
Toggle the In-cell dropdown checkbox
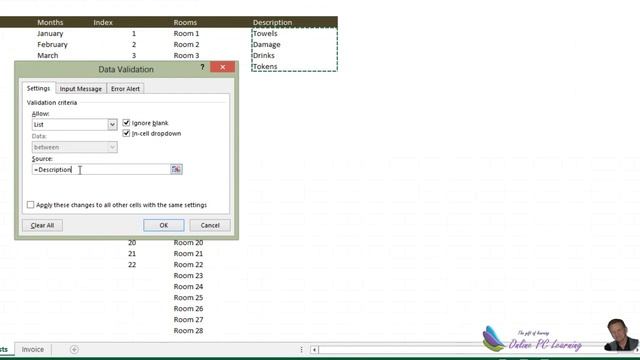click(x=126, y=133)
